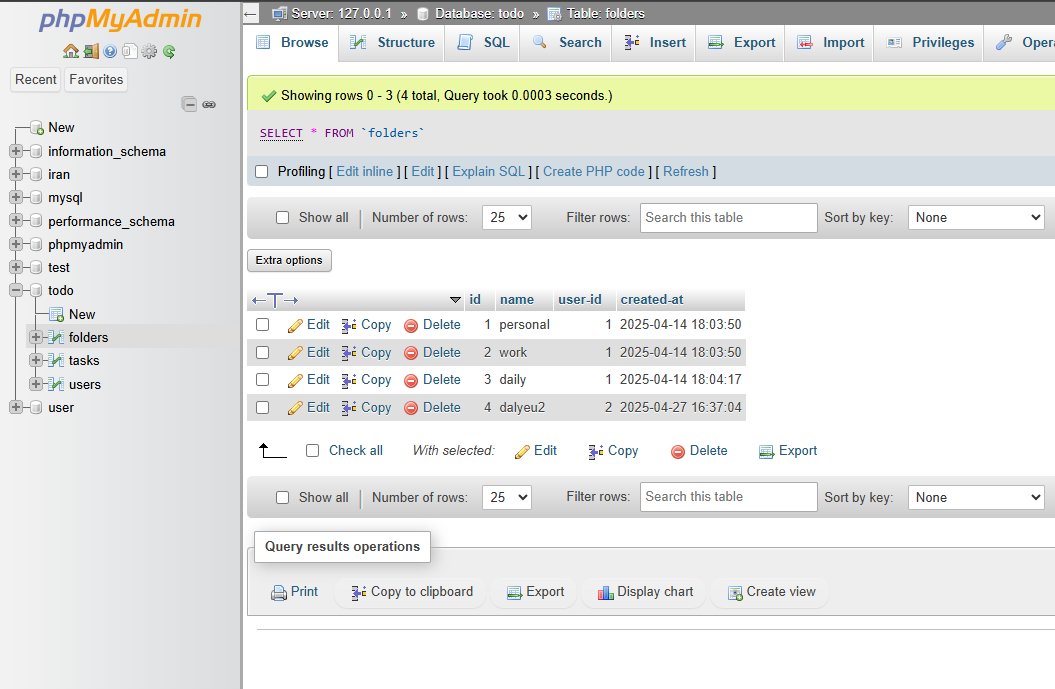1055x689 pixels.
Task: Click the red Delete icon for dalyeu2 row
Action: 410,408
